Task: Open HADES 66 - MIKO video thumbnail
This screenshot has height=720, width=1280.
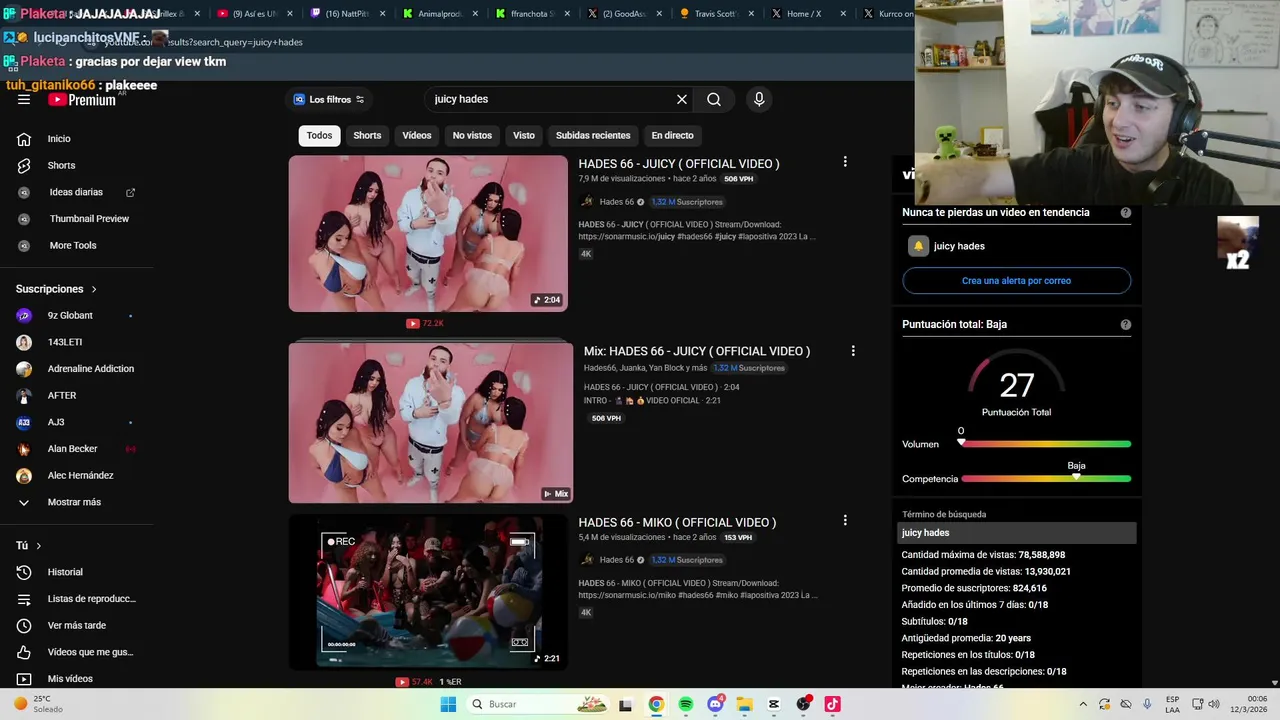Action: pyautogui.click(x=428, y=591)
